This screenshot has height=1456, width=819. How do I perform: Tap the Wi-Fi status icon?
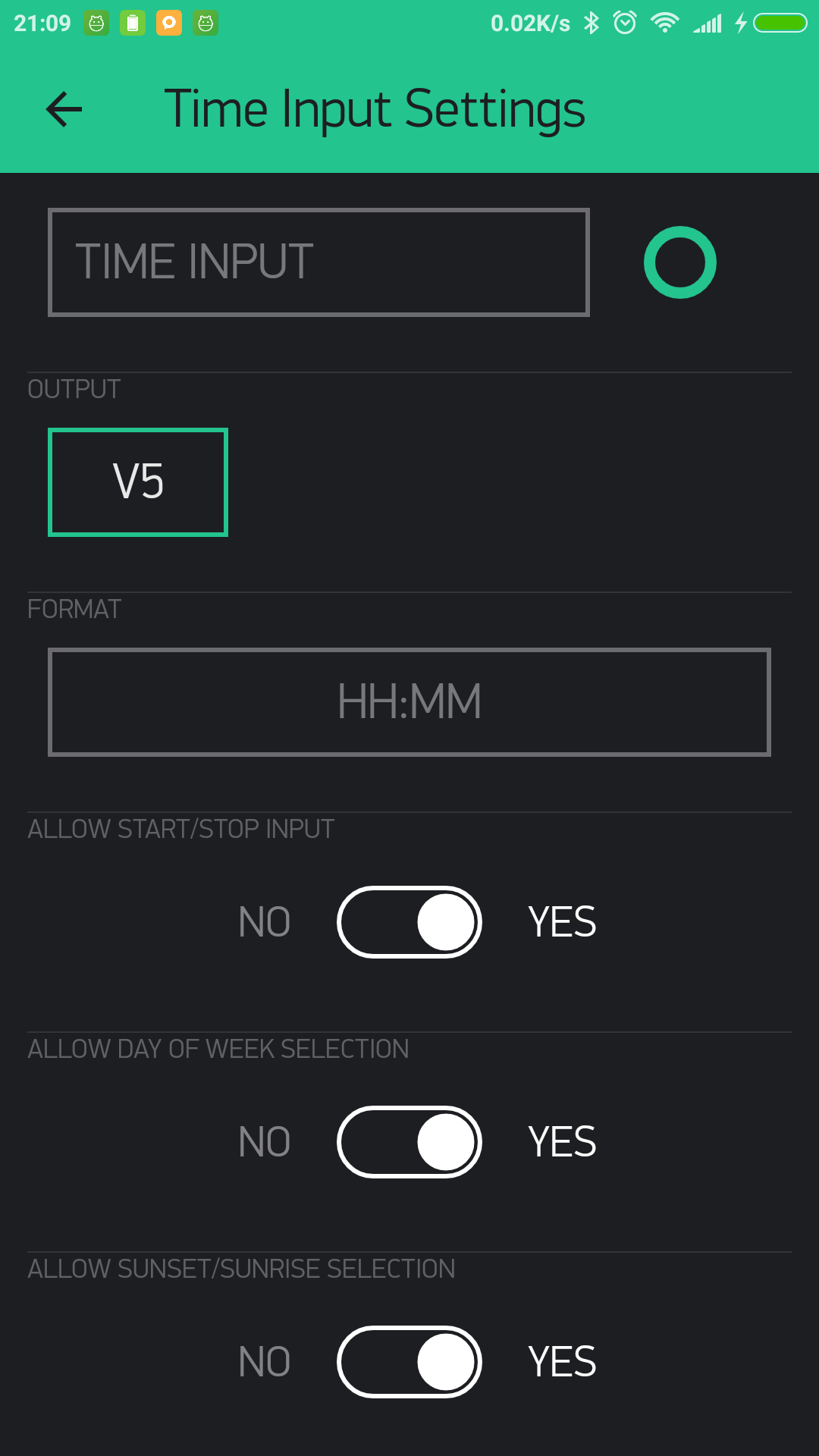coord(665,23)
